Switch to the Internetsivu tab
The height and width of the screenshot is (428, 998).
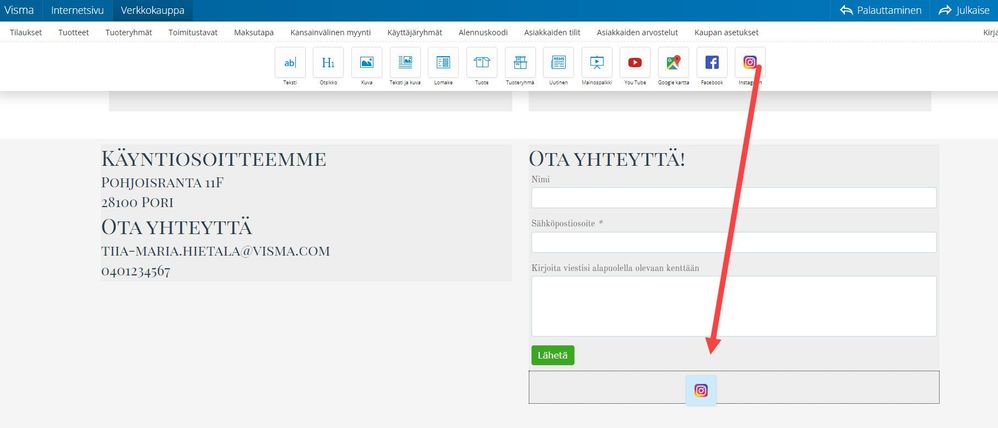78,10
